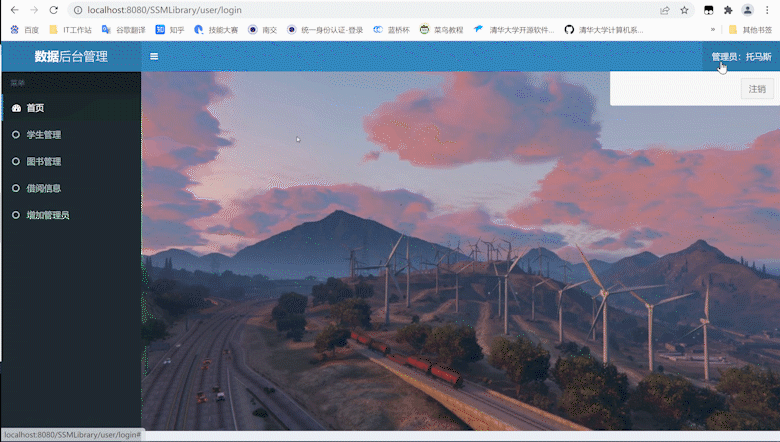Open the GitHub 清华大学计算机系 bookmark
The height and width of the screenshot is (442, 780).
(x=604, y=30)
